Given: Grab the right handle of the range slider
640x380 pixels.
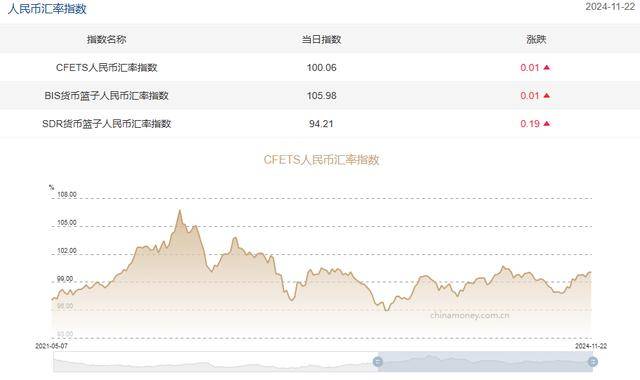Looking at the screenshot, I should tap(593, 362).
